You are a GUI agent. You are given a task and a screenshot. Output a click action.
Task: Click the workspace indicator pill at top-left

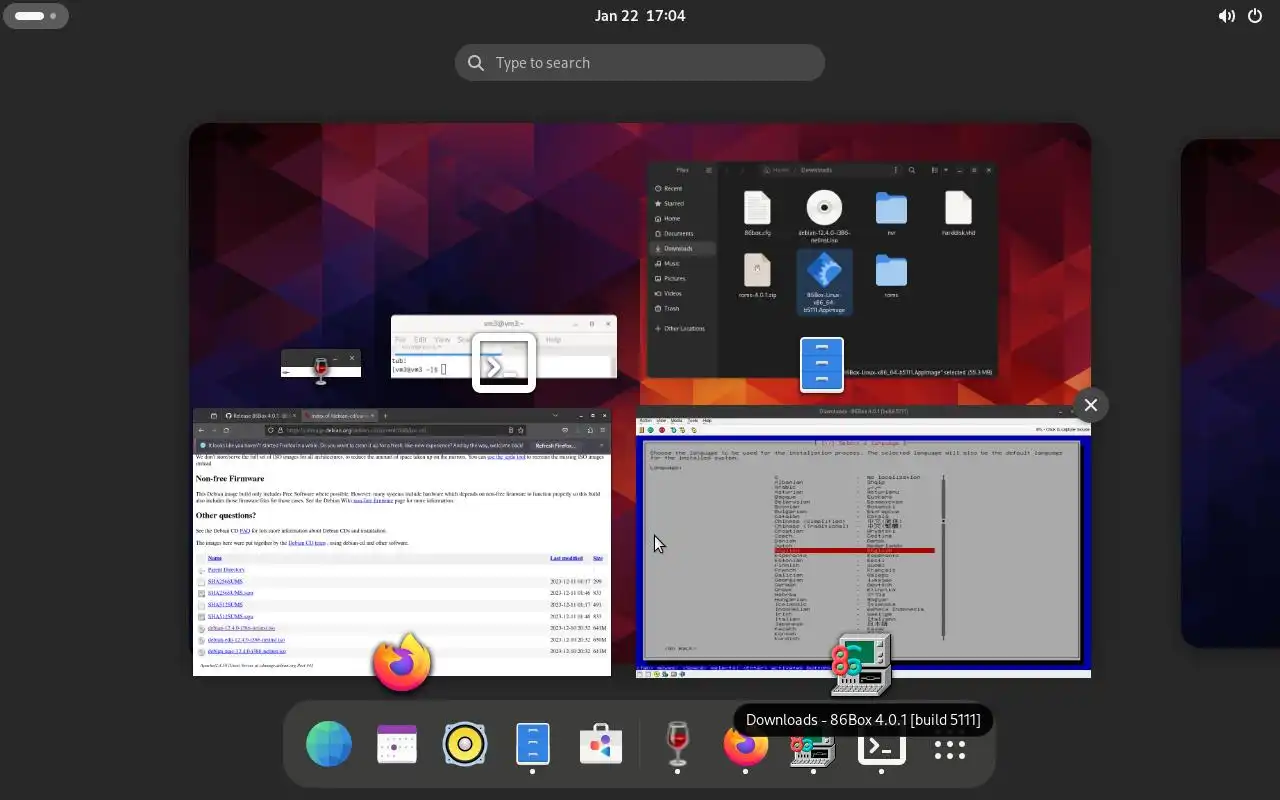(x=36, y=16)
